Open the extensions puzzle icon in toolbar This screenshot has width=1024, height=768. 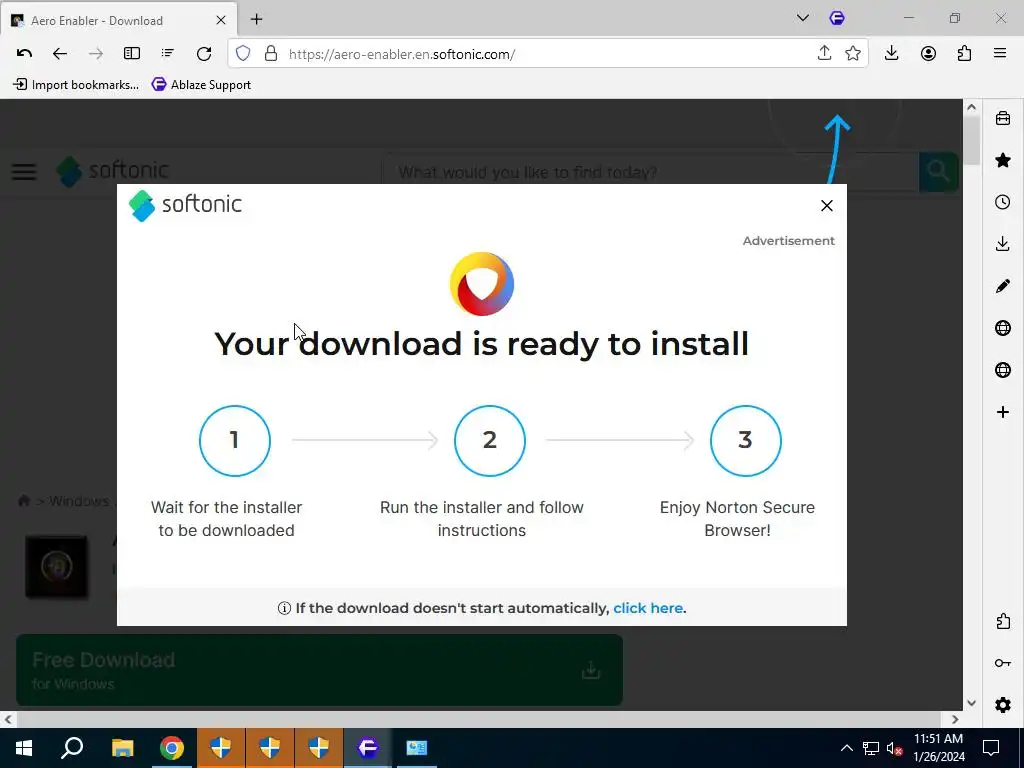[x=964, y=54]
